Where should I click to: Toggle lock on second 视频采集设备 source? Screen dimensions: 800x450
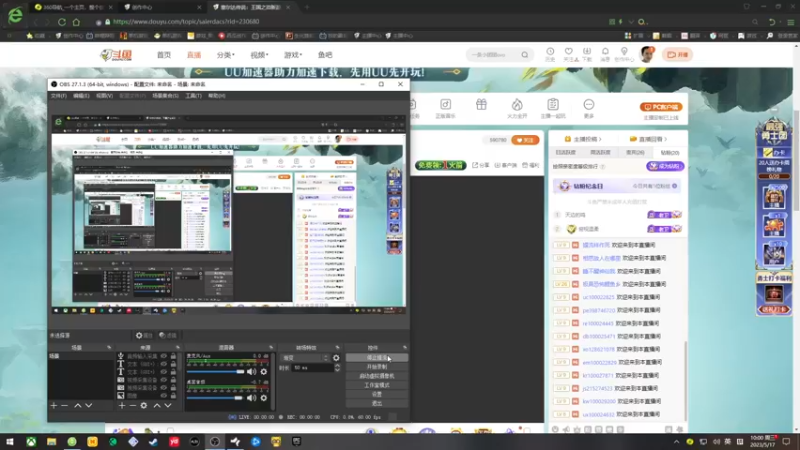pyautogui.click(x=173, y=388)
